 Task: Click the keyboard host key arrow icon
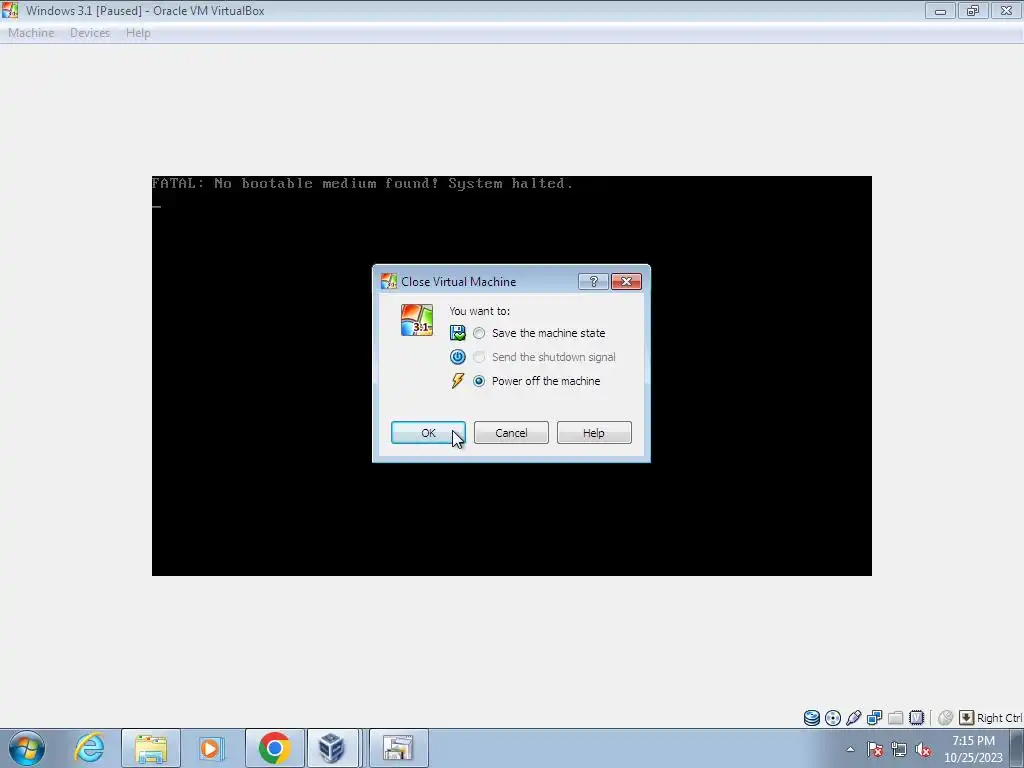tap(966, 718)
